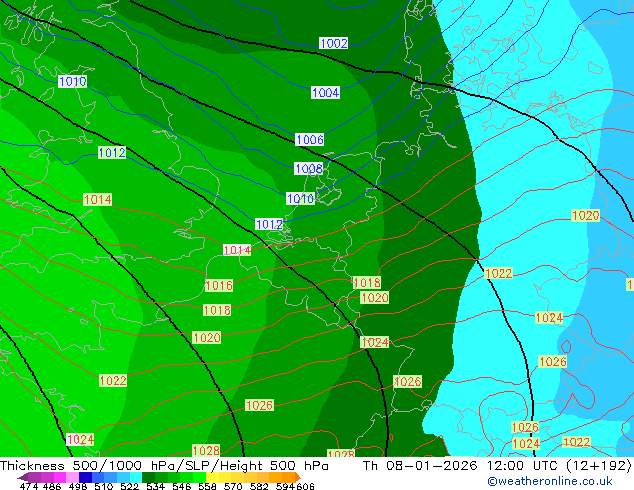Screen dimensions: 634x490
Task: Select the blue 1008 pressure label
Action: [309, 168]
